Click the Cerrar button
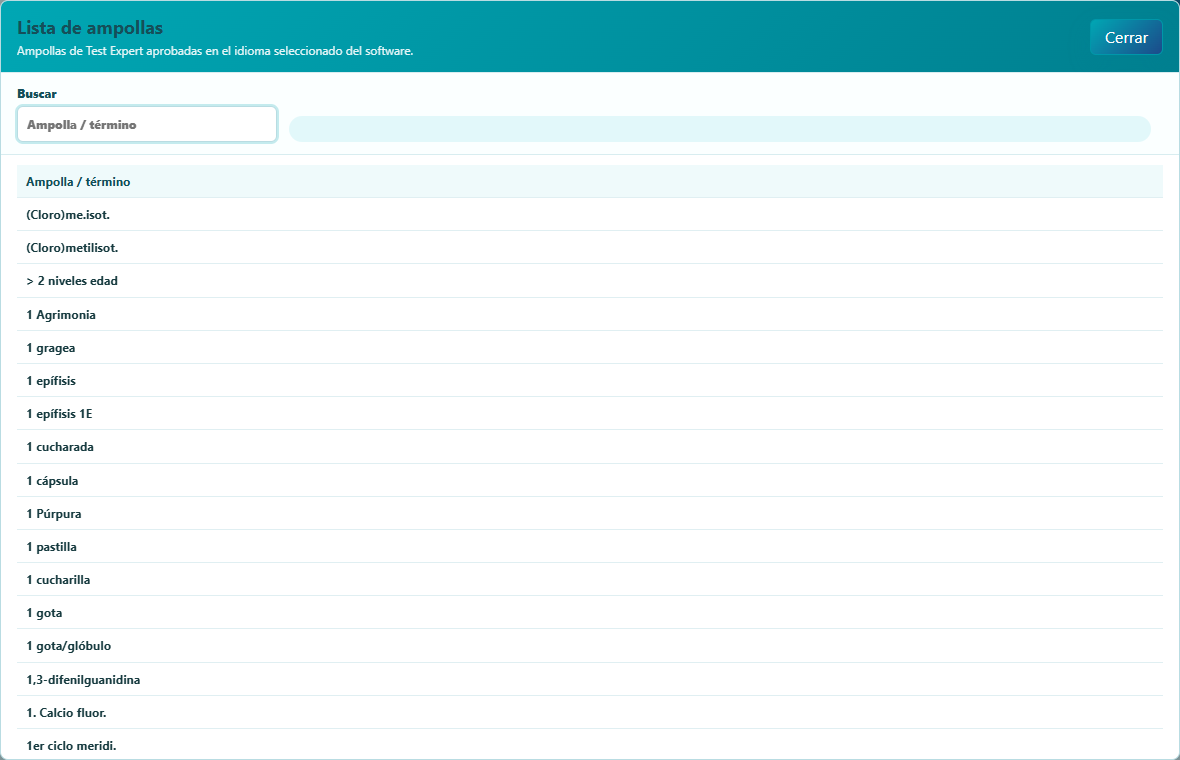This screenshot has height=760, width=1180. [x=1126, y=38]
